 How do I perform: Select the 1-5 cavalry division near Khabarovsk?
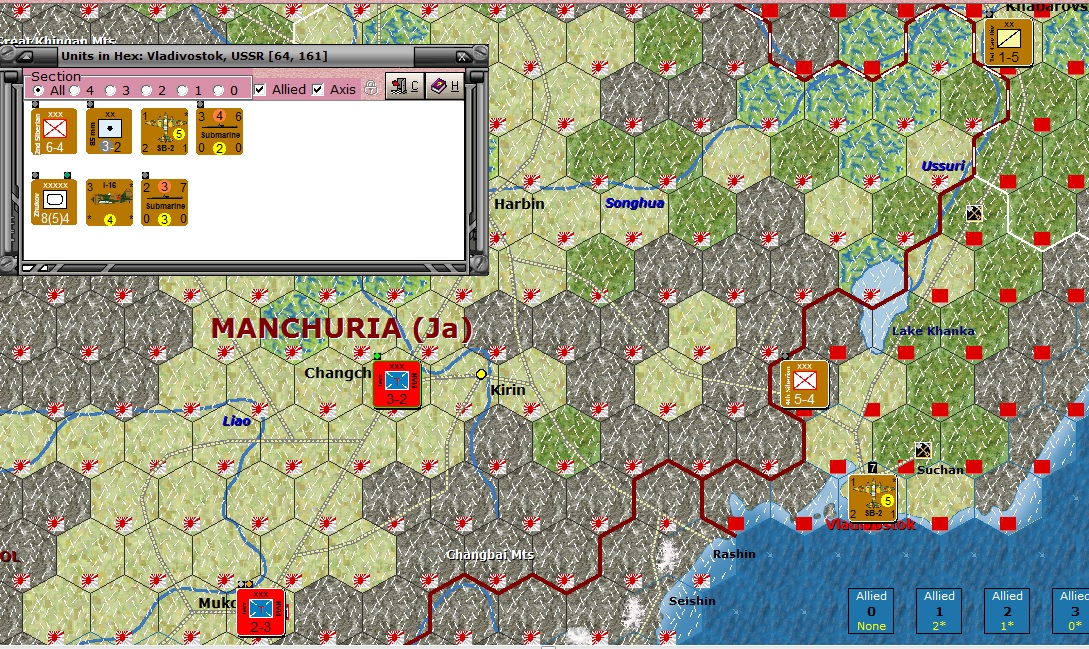pyautogui.click(x=1008, y=42)
